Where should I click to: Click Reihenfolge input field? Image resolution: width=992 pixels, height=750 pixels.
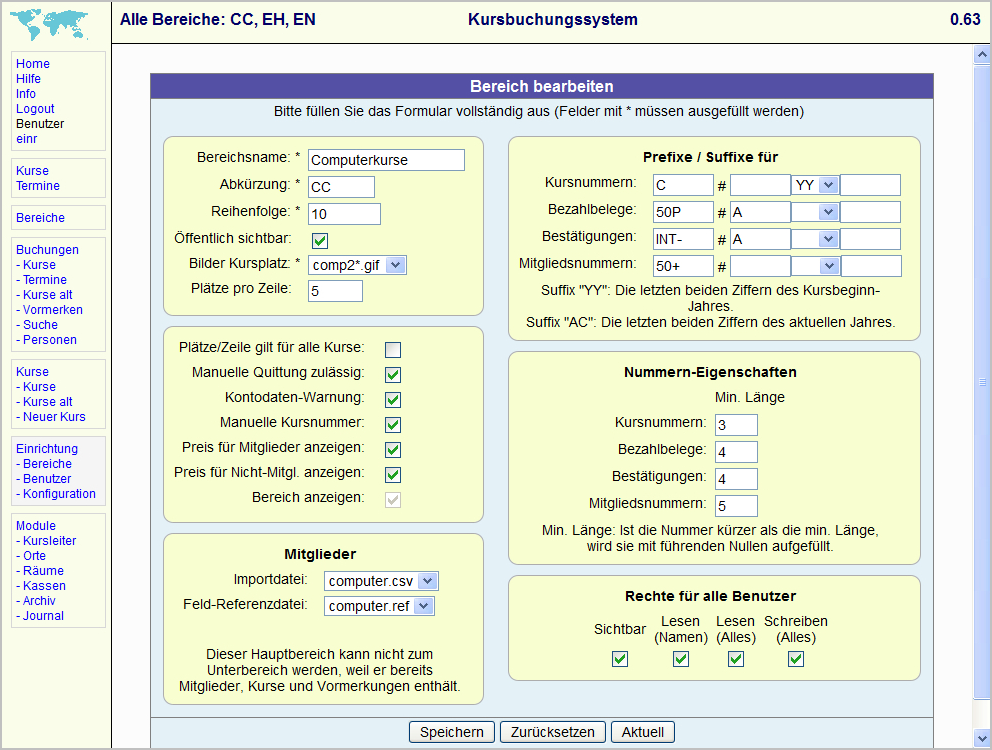click(345, 214)
